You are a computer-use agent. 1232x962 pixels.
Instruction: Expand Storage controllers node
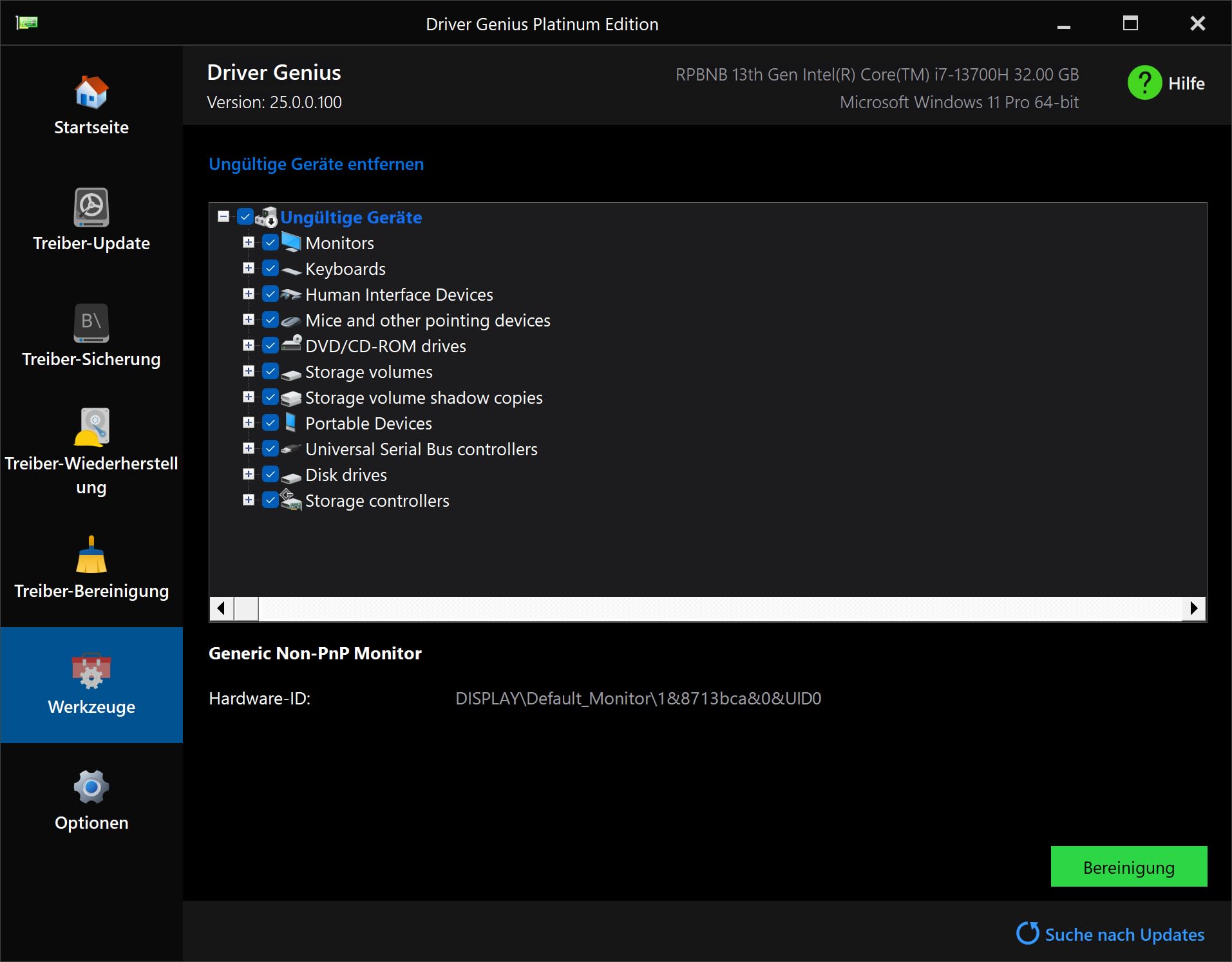pyautogui.click(x=249, y=500)
